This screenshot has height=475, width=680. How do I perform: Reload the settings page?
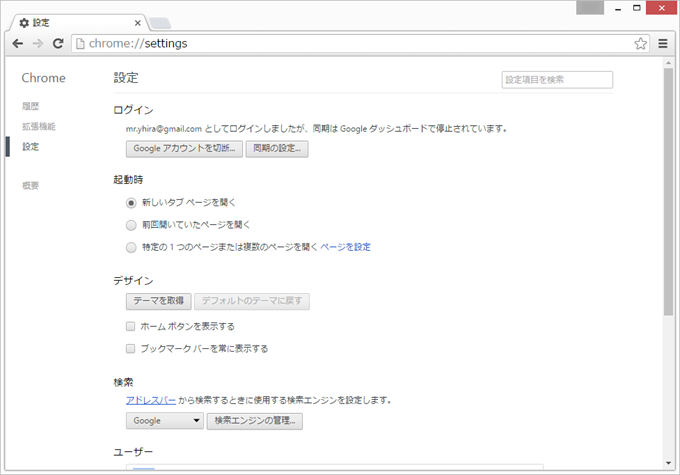tap(58, 43)
